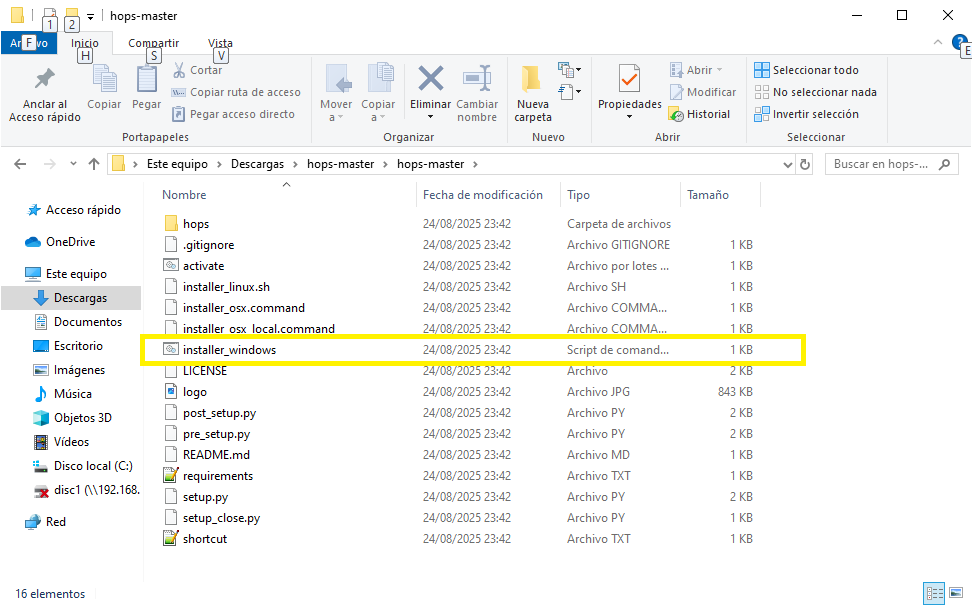The image size is (972, 606).
Task: Open Imágenes in the navigation pane
Action: (69, 370)
